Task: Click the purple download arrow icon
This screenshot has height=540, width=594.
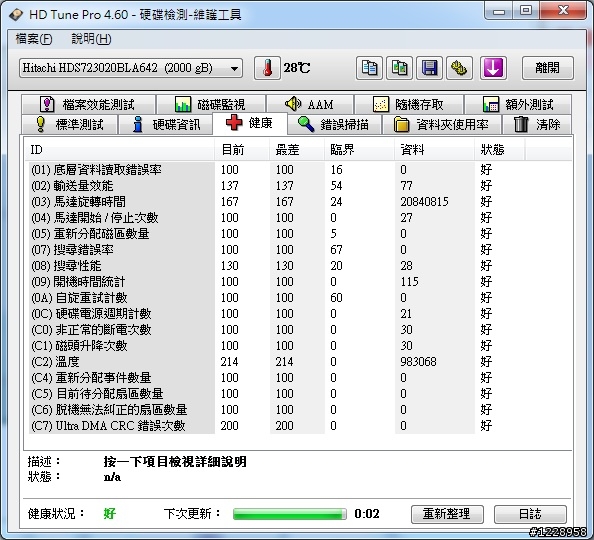Action: (x=493, y=68)
